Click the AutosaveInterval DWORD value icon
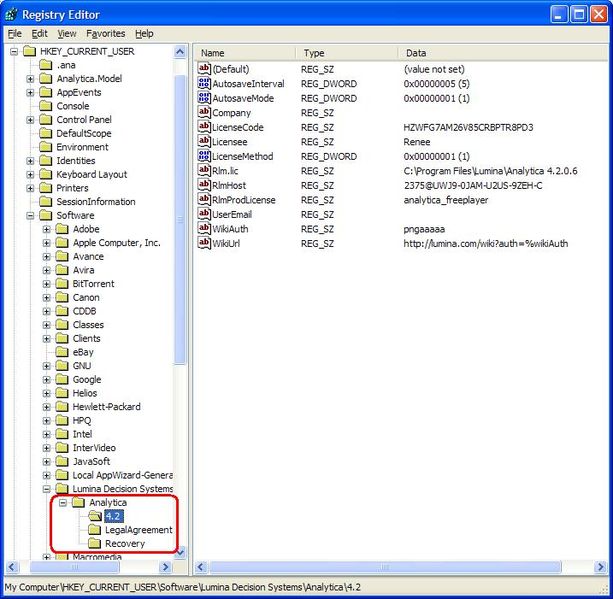This screenshot has height=599, width=613. tap(204, 84)
